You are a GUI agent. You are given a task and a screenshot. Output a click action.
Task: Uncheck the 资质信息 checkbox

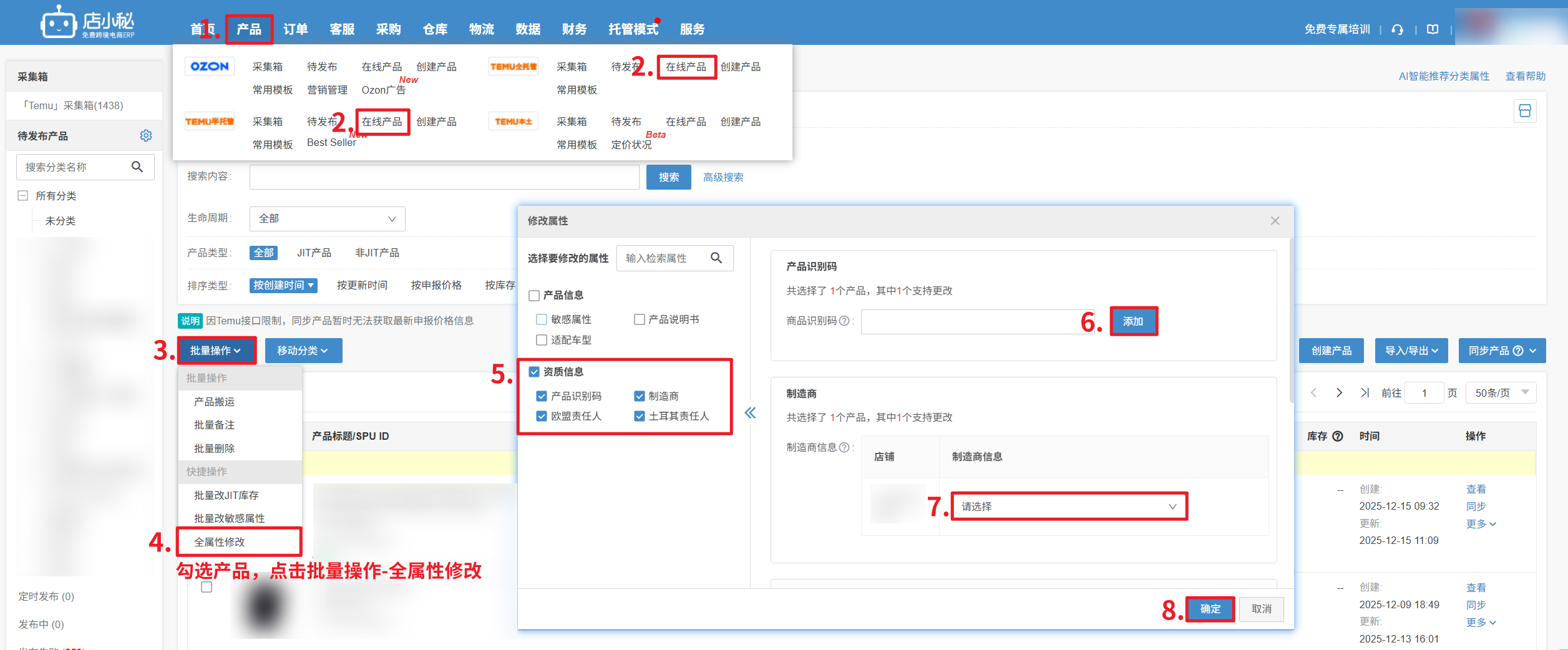point(534,372)
